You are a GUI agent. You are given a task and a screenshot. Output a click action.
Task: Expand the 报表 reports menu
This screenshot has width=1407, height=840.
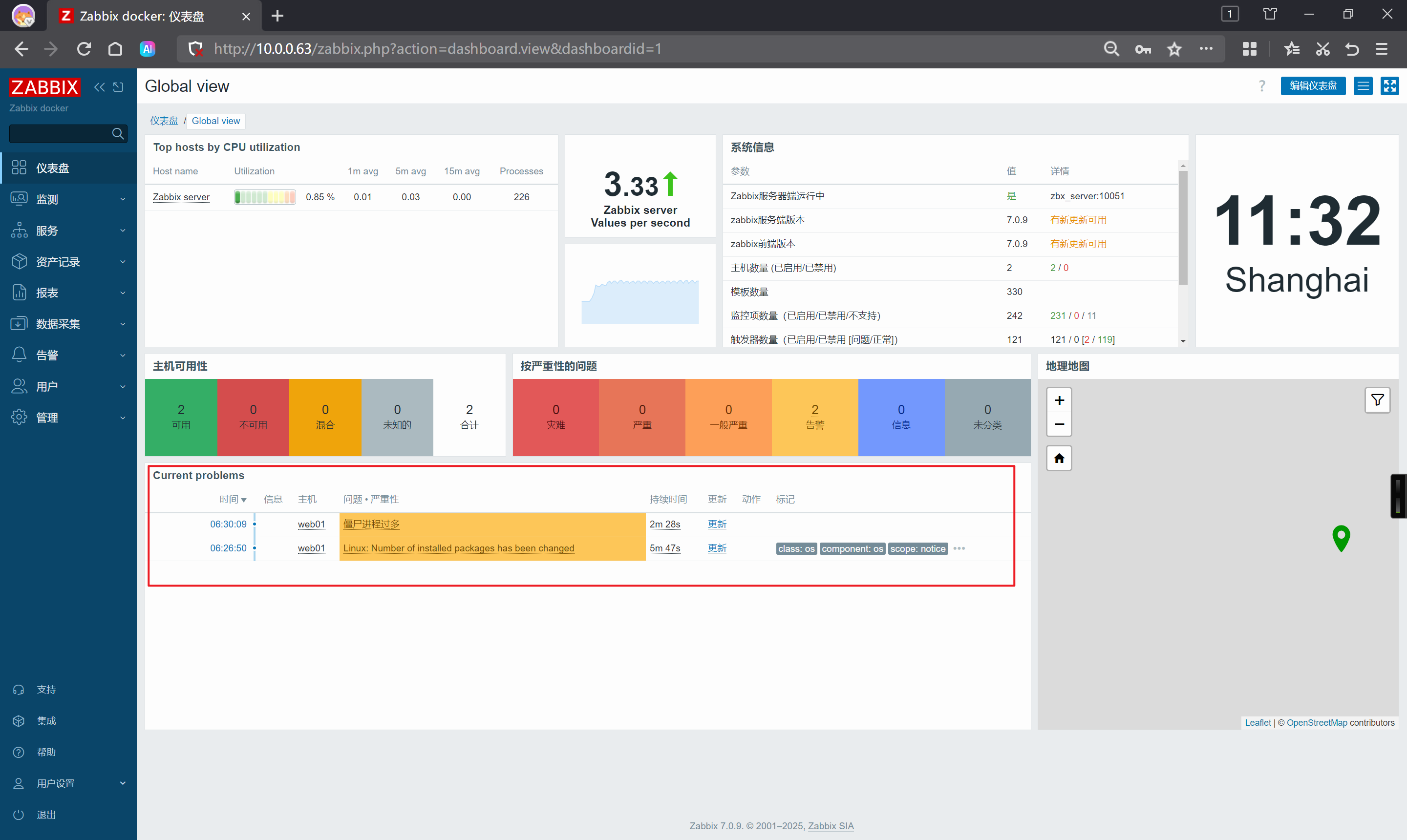(x=68, y=293)
